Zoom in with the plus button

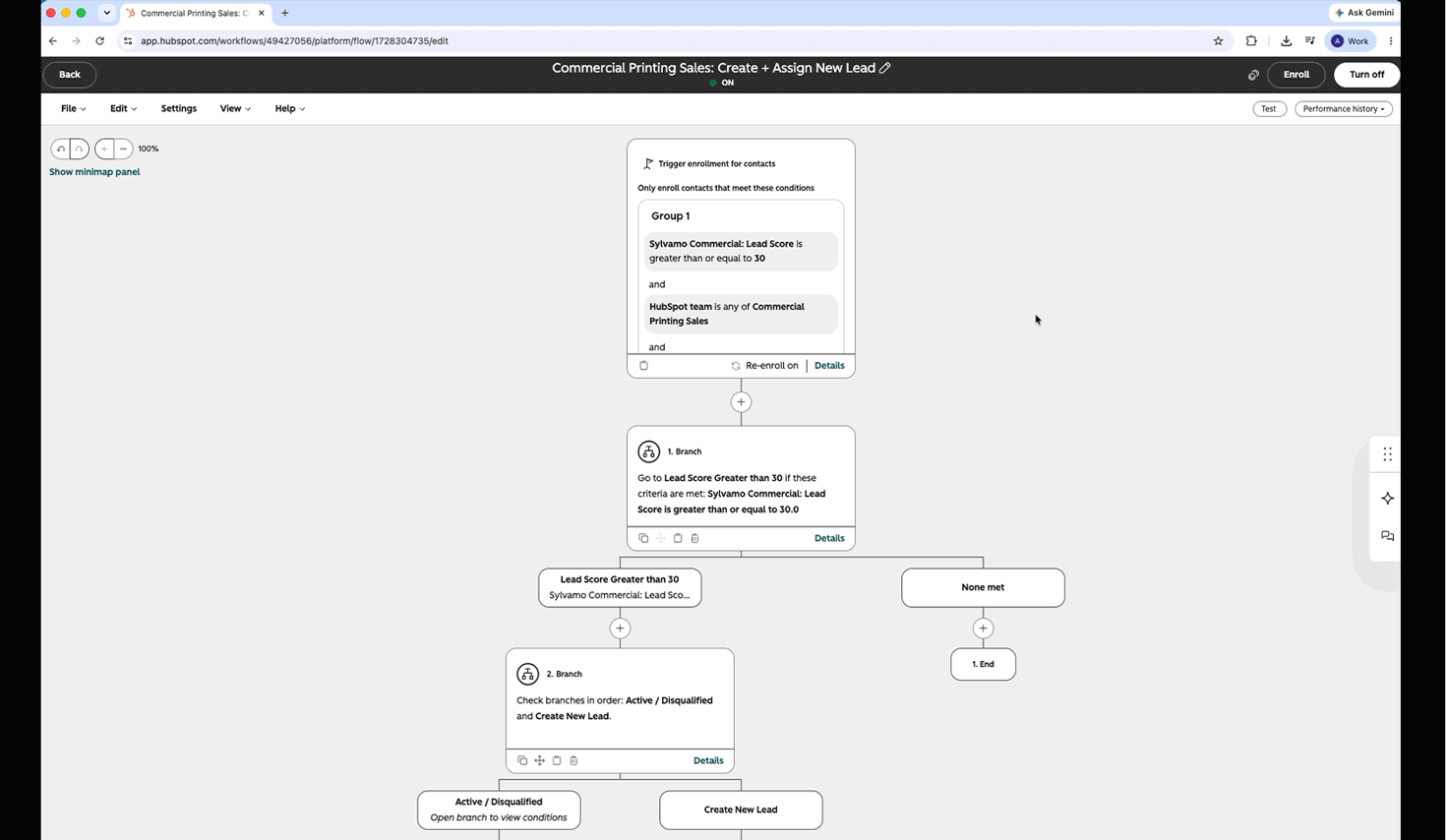[104, 149]
